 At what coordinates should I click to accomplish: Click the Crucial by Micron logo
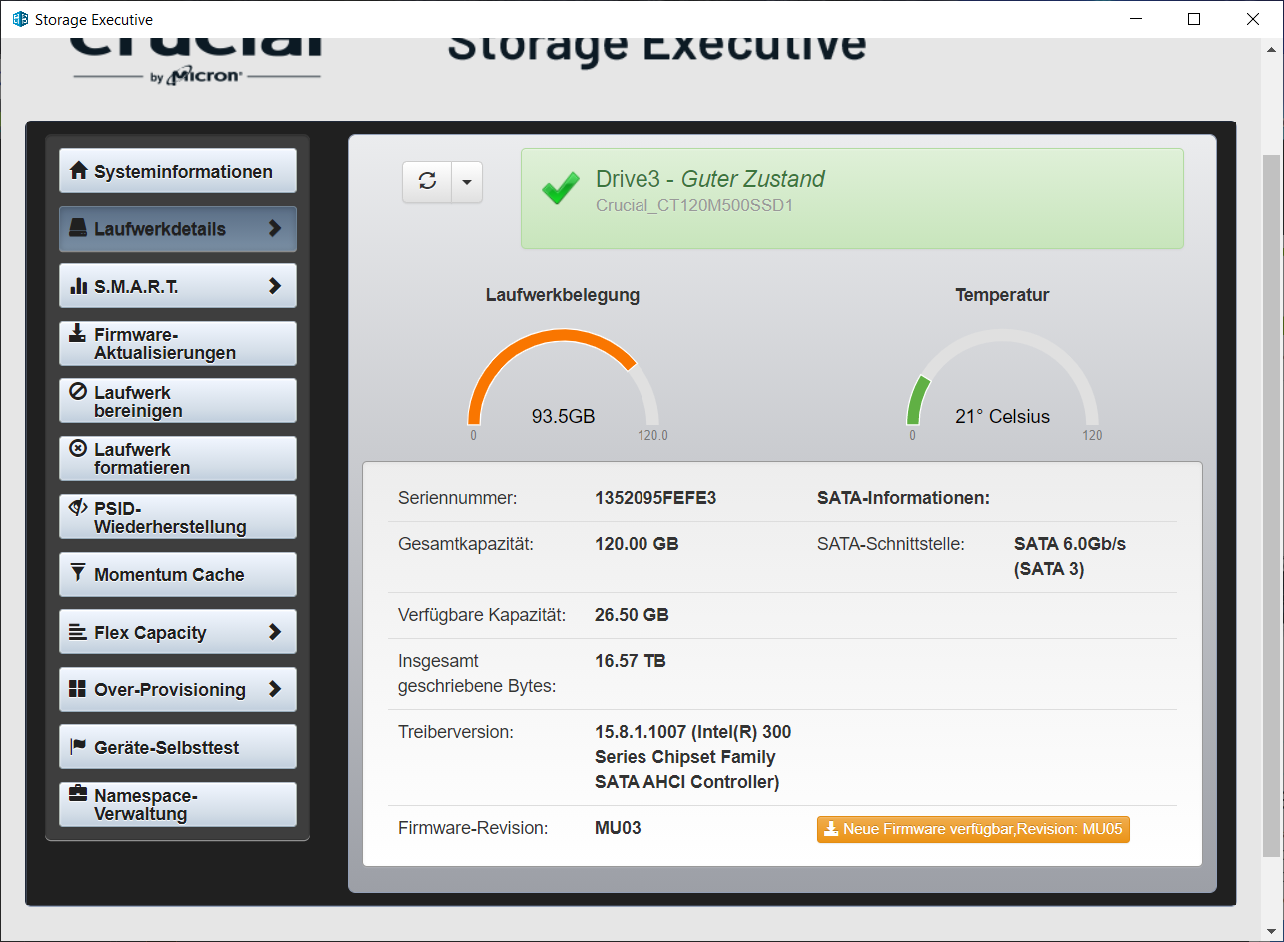(x=196, y=63)
